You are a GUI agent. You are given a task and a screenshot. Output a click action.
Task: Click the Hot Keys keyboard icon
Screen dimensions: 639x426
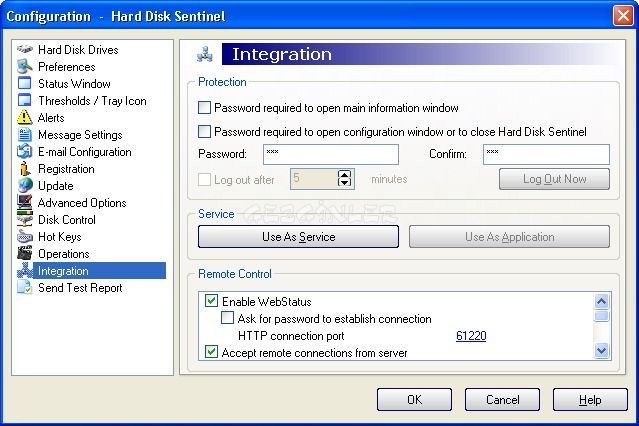tap(24, 236)
